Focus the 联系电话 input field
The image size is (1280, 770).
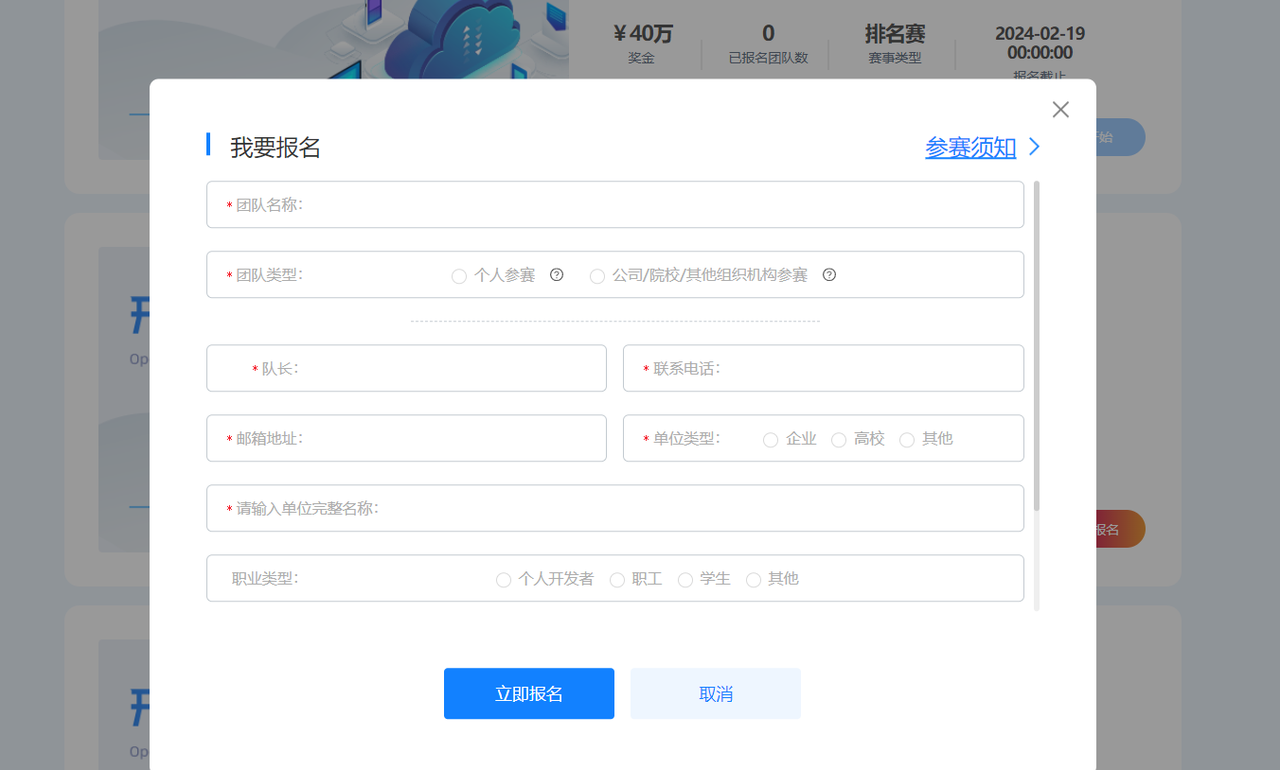(823, 369)
